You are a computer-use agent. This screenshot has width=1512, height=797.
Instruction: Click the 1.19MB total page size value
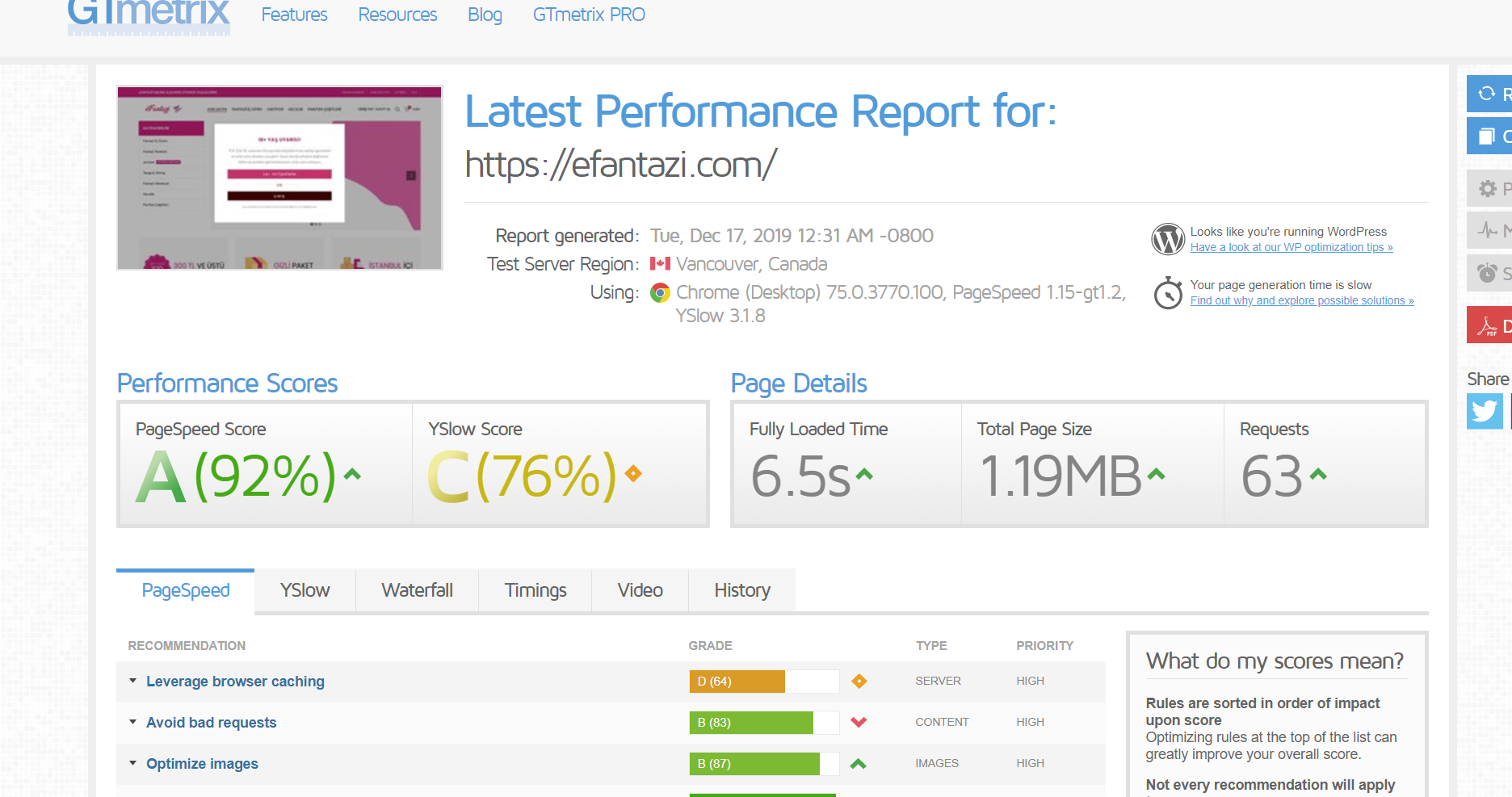pos(1060,476)
